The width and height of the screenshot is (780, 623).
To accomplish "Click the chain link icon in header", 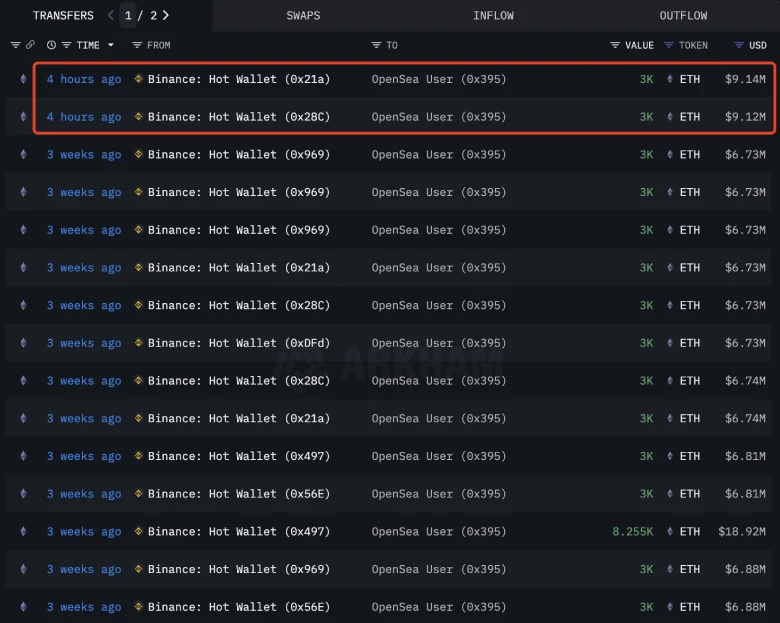I will (x=30, y=45).
